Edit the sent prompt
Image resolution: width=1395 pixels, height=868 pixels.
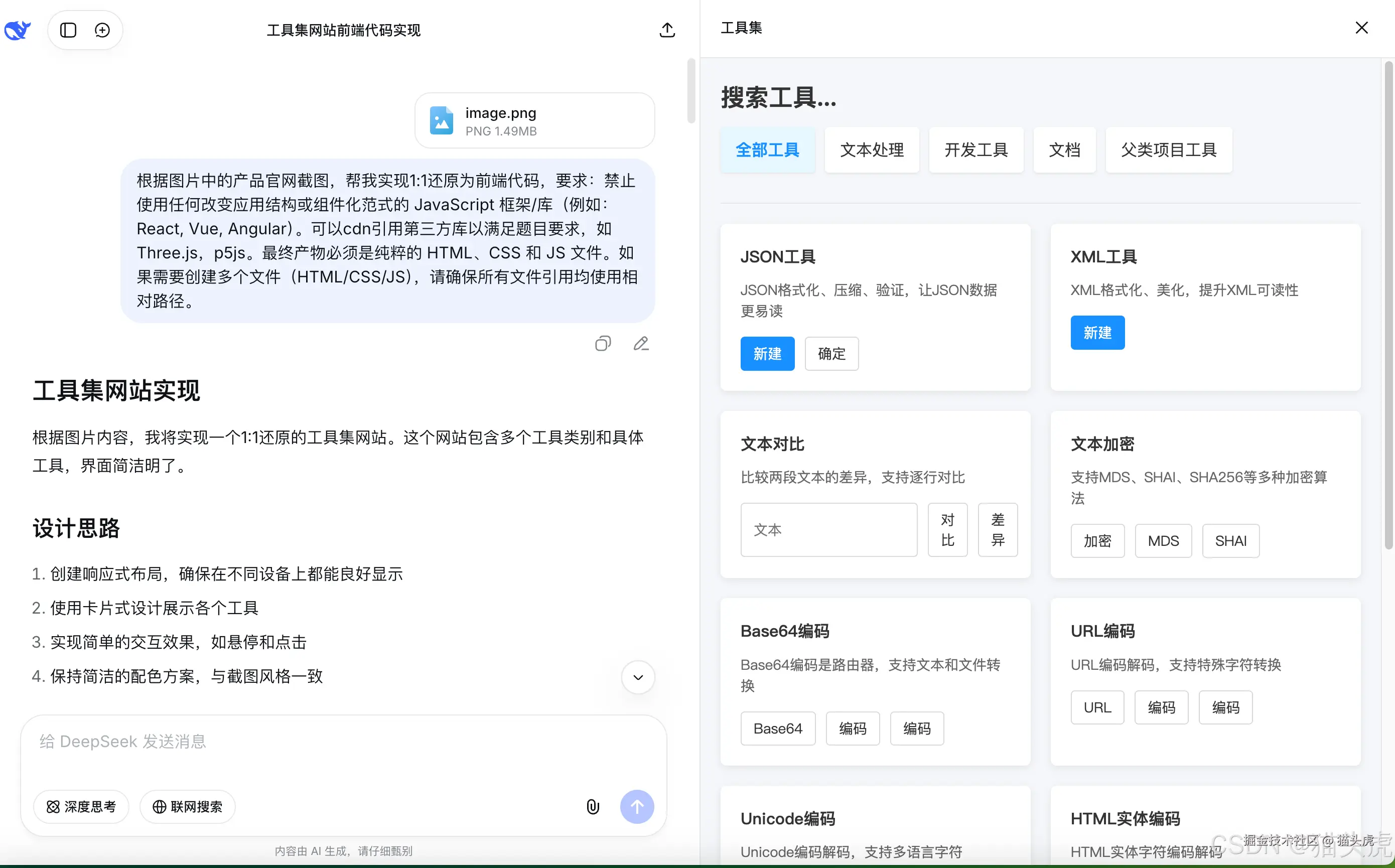click(x=641, y=343)
